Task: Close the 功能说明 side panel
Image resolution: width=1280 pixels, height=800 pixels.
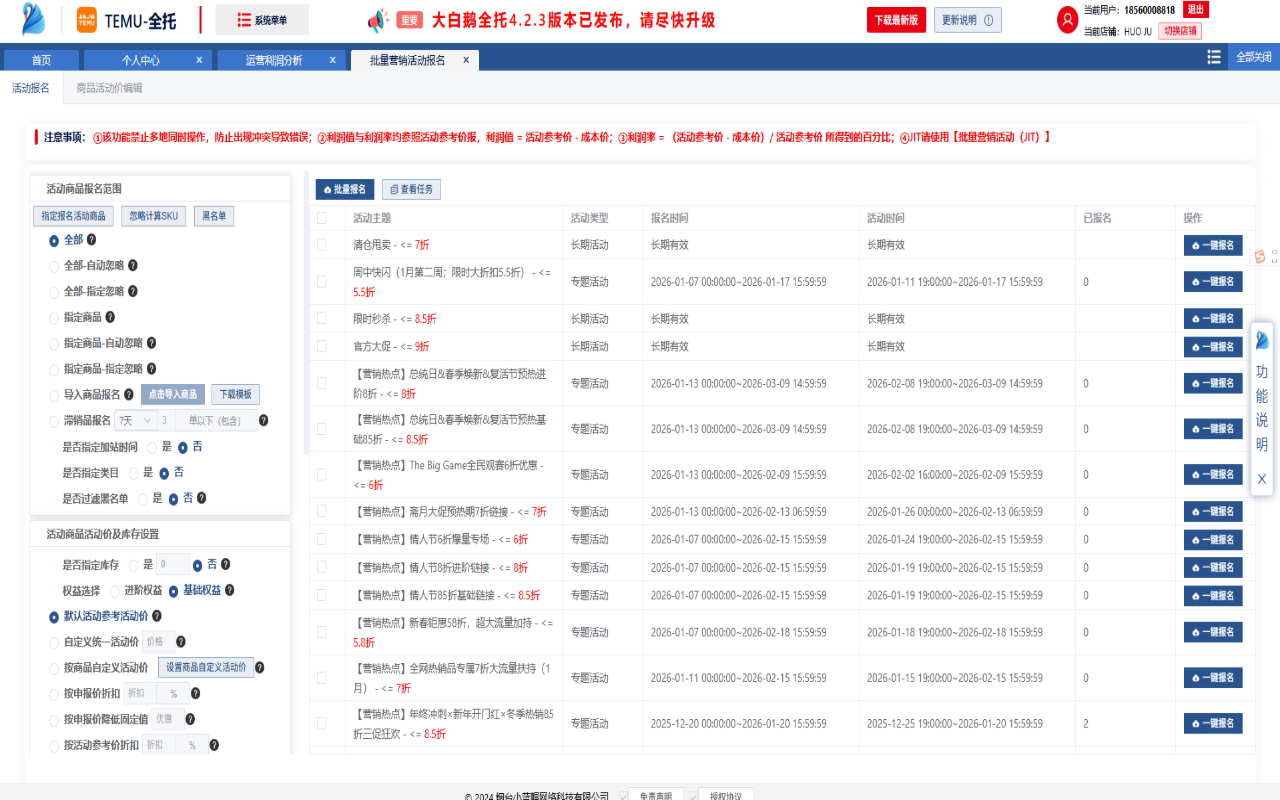Action: (1262, 479)
